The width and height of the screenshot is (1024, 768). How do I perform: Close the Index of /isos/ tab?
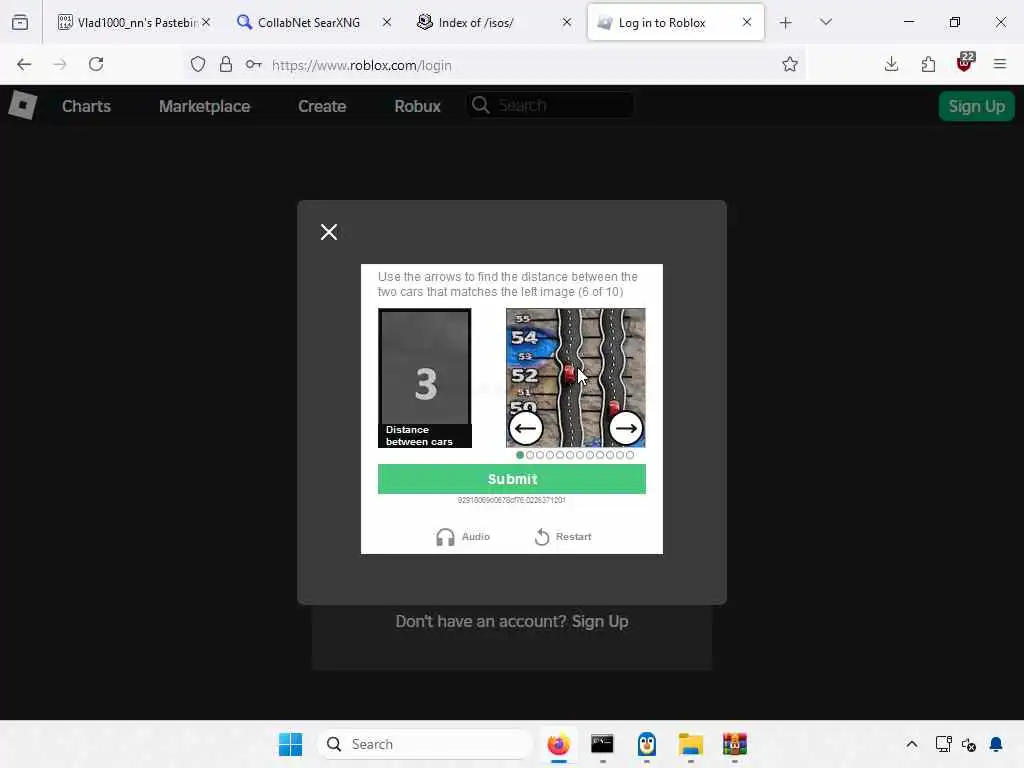(567, 22)
